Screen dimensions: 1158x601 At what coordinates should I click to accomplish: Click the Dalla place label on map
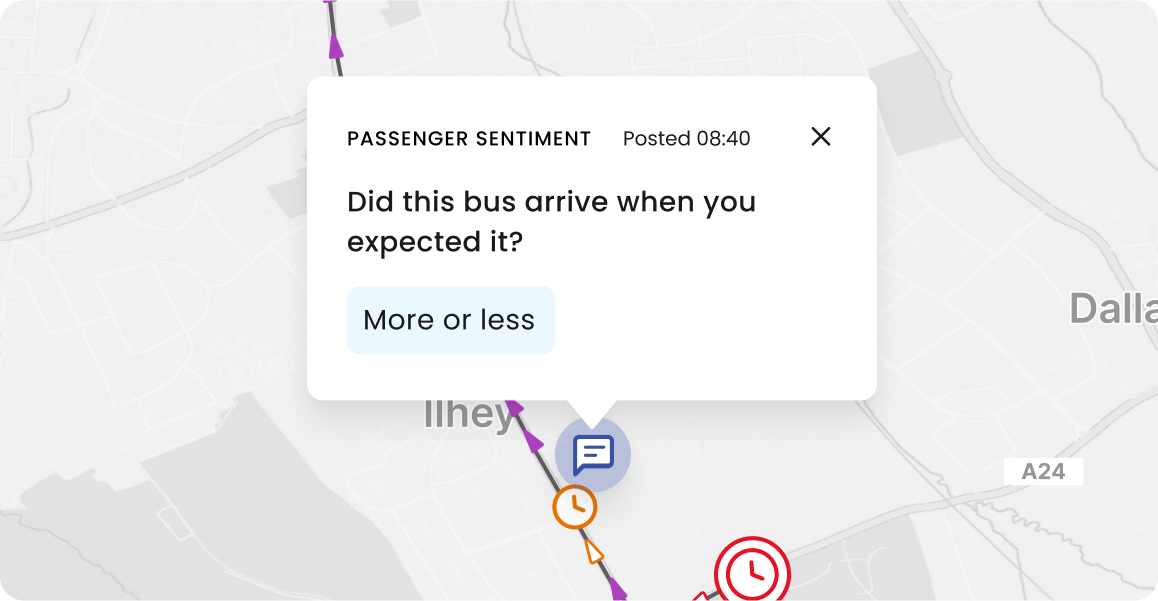(x=1114, y=309)
